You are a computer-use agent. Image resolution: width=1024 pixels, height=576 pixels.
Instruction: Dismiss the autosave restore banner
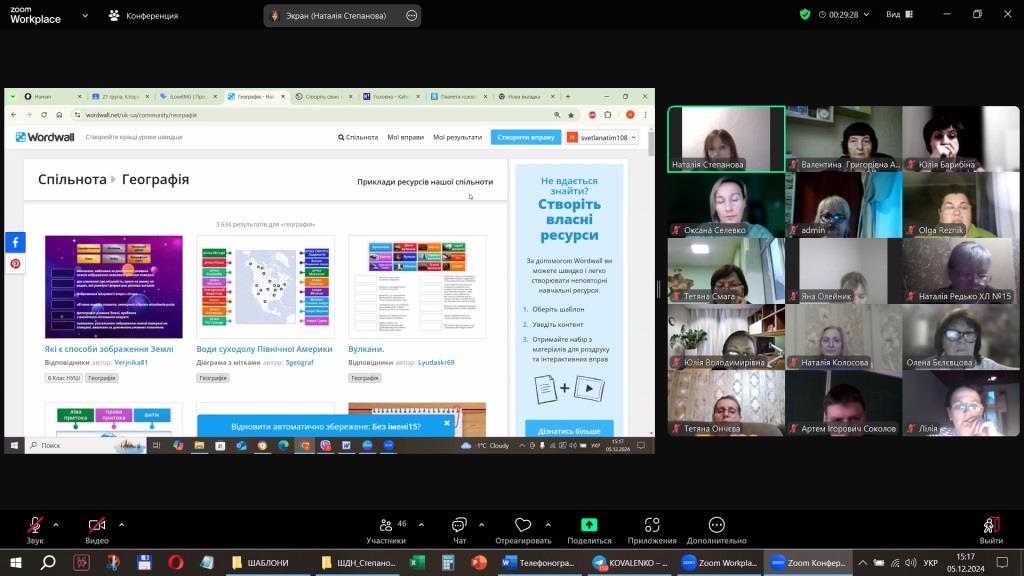coord(447,423)
